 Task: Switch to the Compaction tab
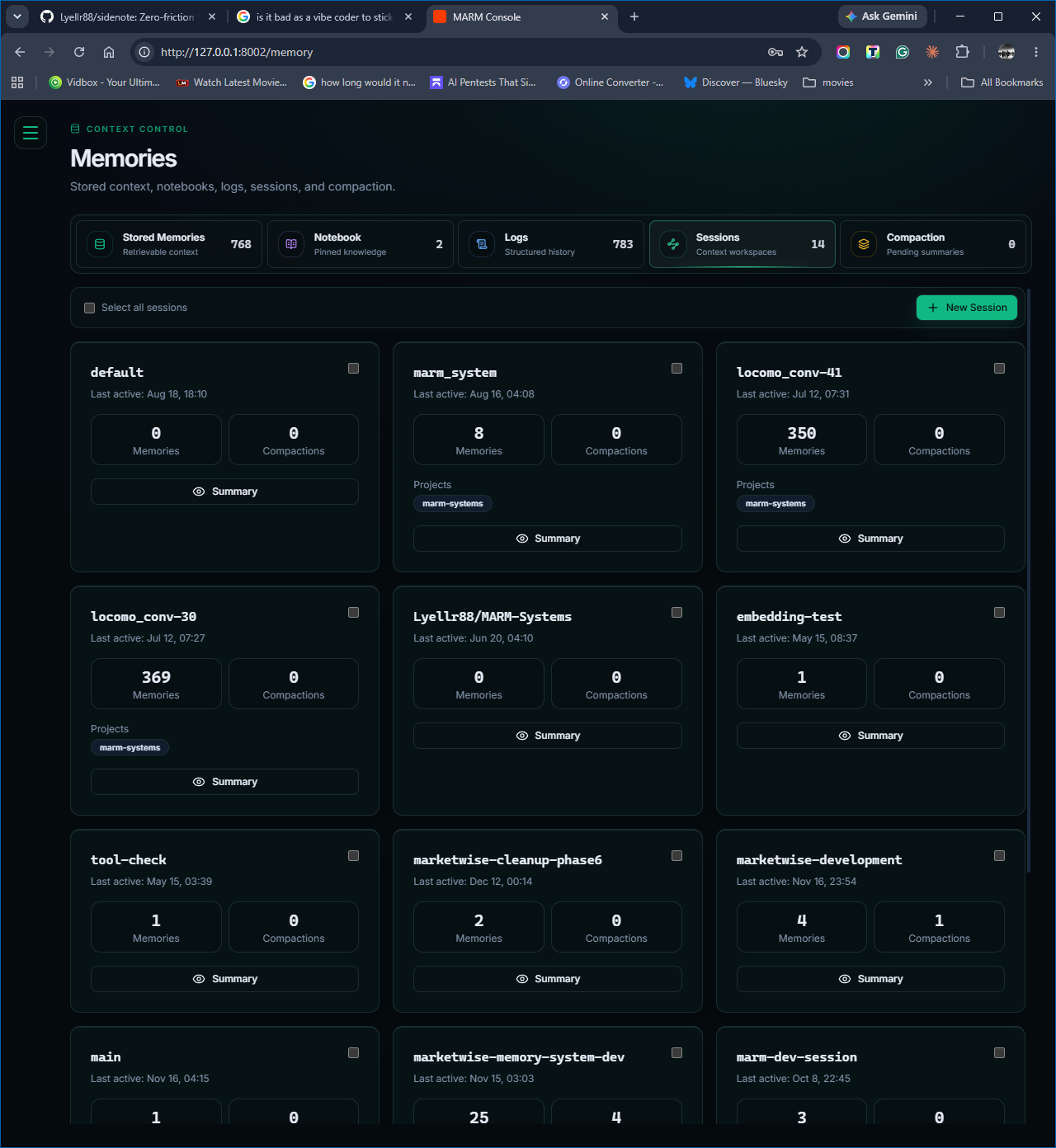point(933,244)
